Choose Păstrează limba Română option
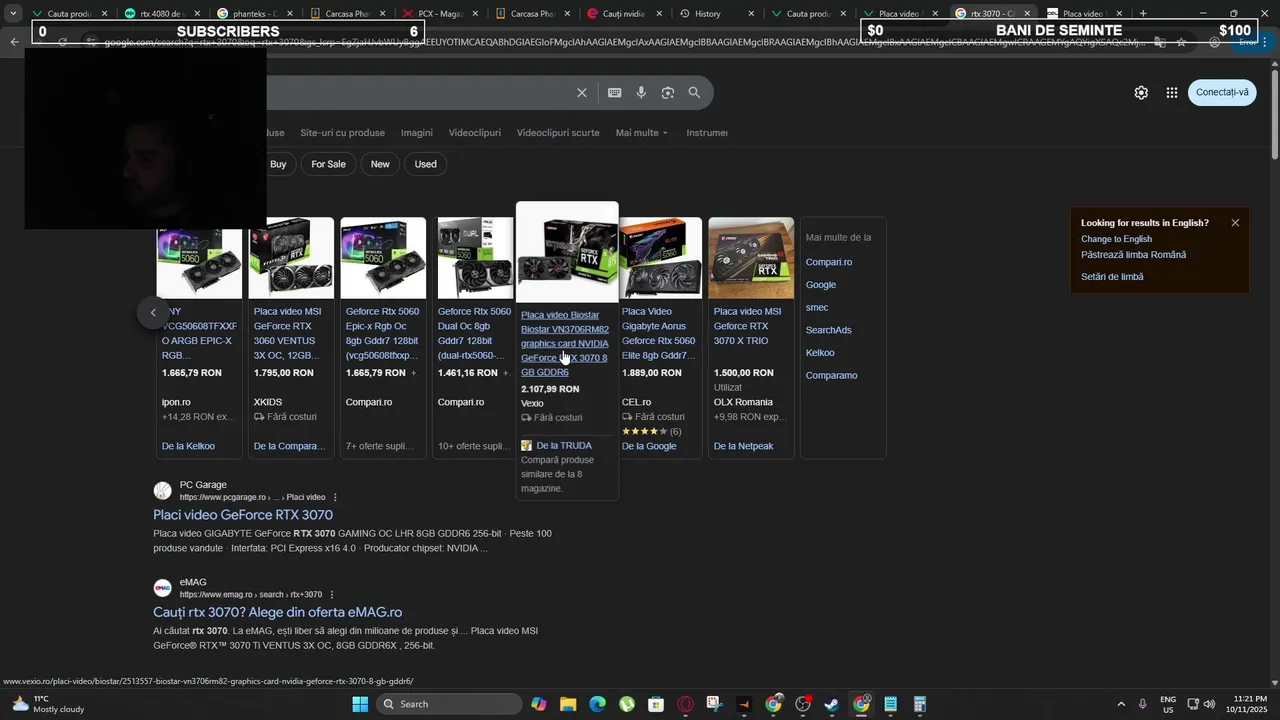Screen dimensions: 1280x720 click(1133, 255)
